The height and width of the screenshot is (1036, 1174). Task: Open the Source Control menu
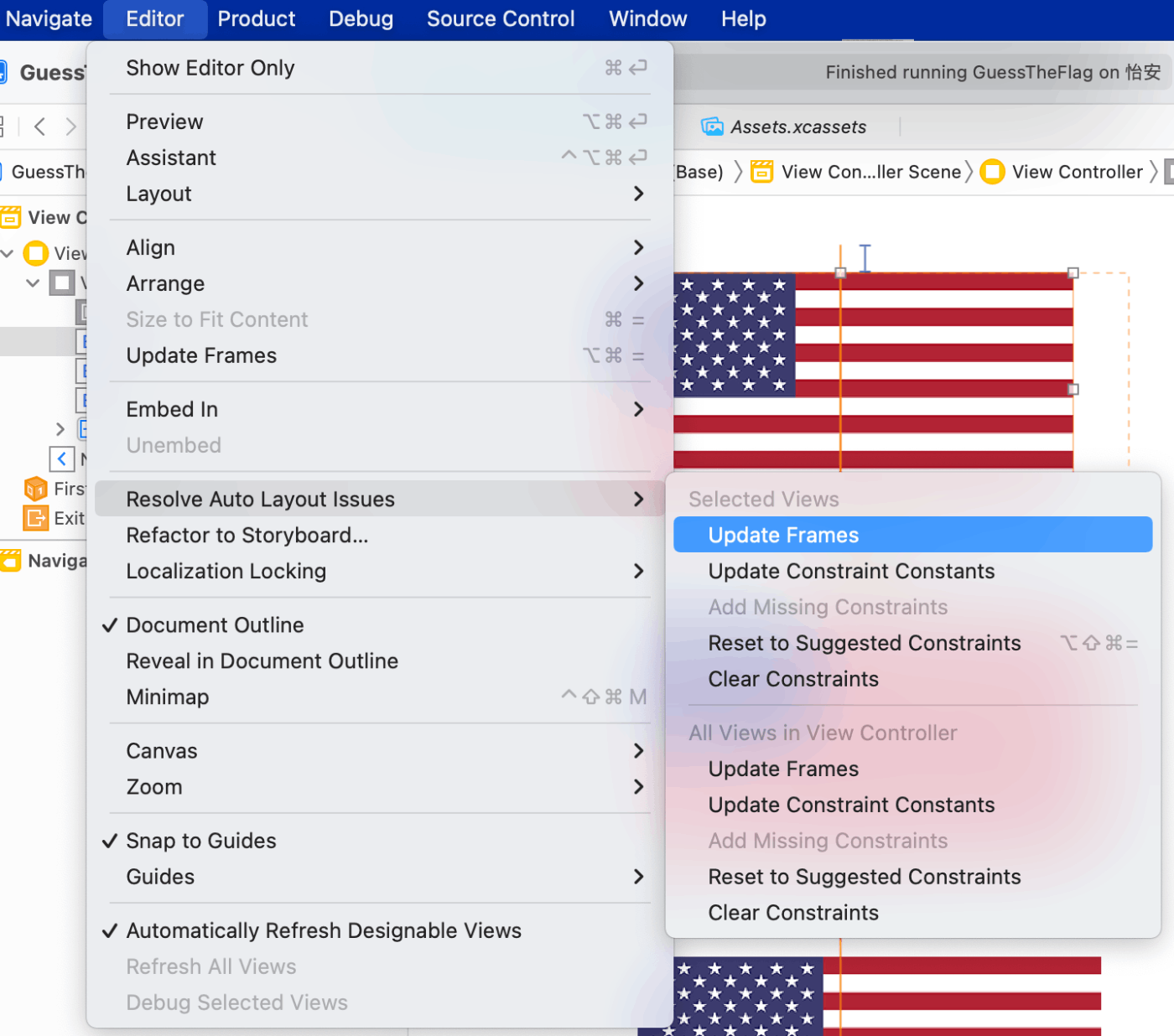tap(501, 18)
